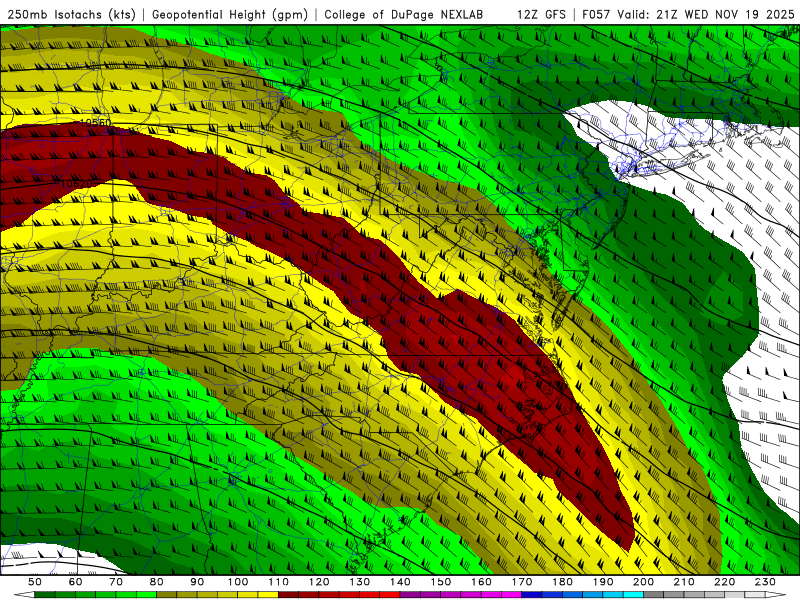Select the olive swatch right of 80
This screenshot has height=600, width=800.
click(166, 595)
